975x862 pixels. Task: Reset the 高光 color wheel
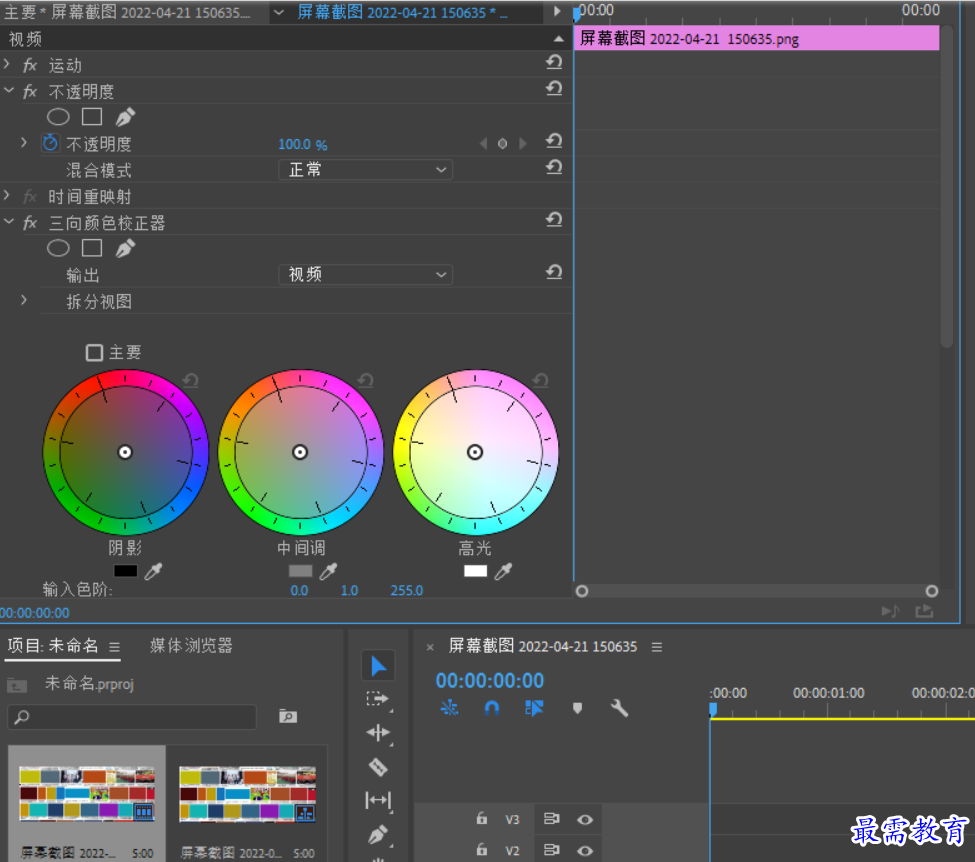point(540,380)
